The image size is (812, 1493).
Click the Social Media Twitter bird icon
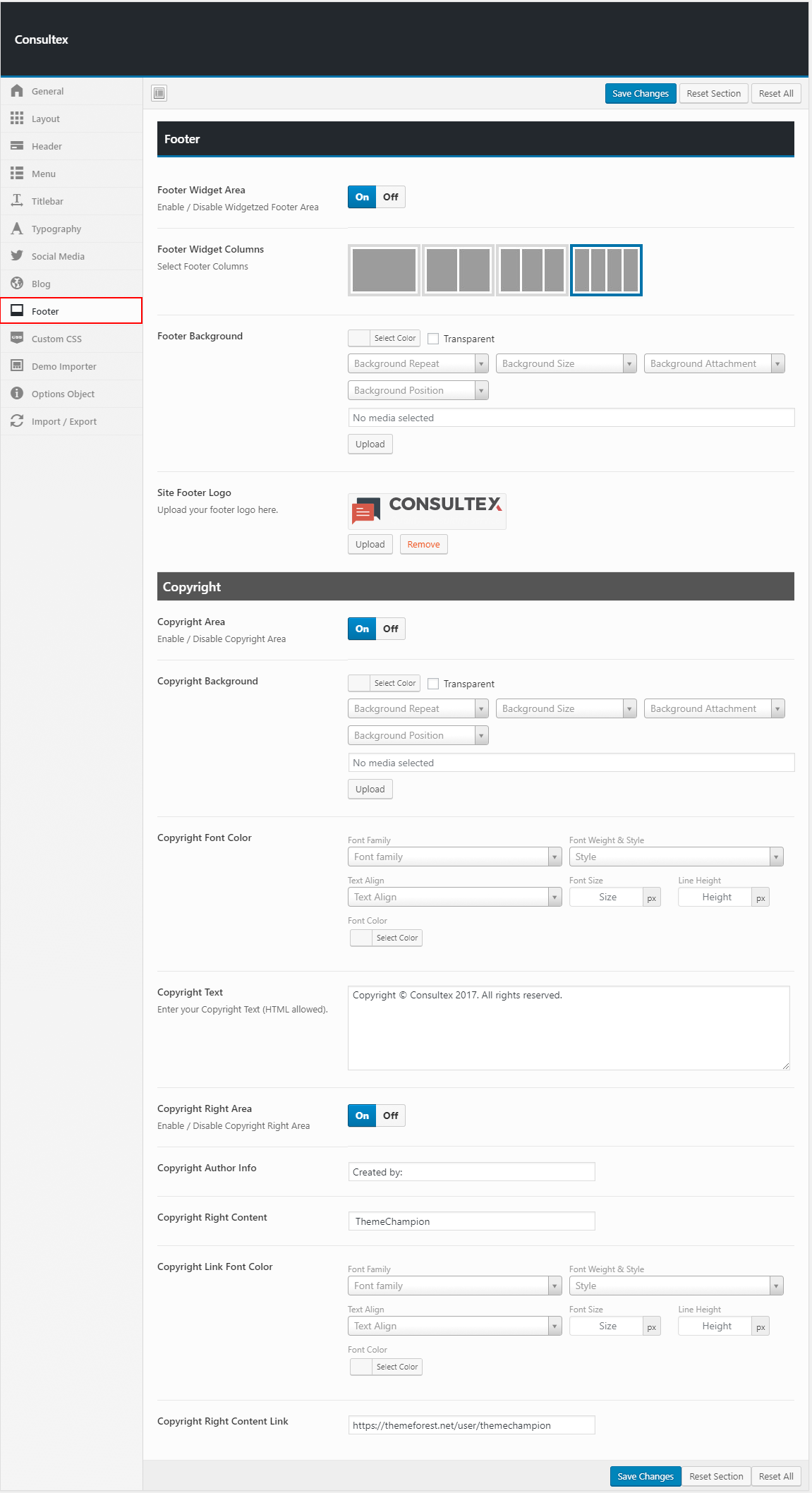point(17,256)
